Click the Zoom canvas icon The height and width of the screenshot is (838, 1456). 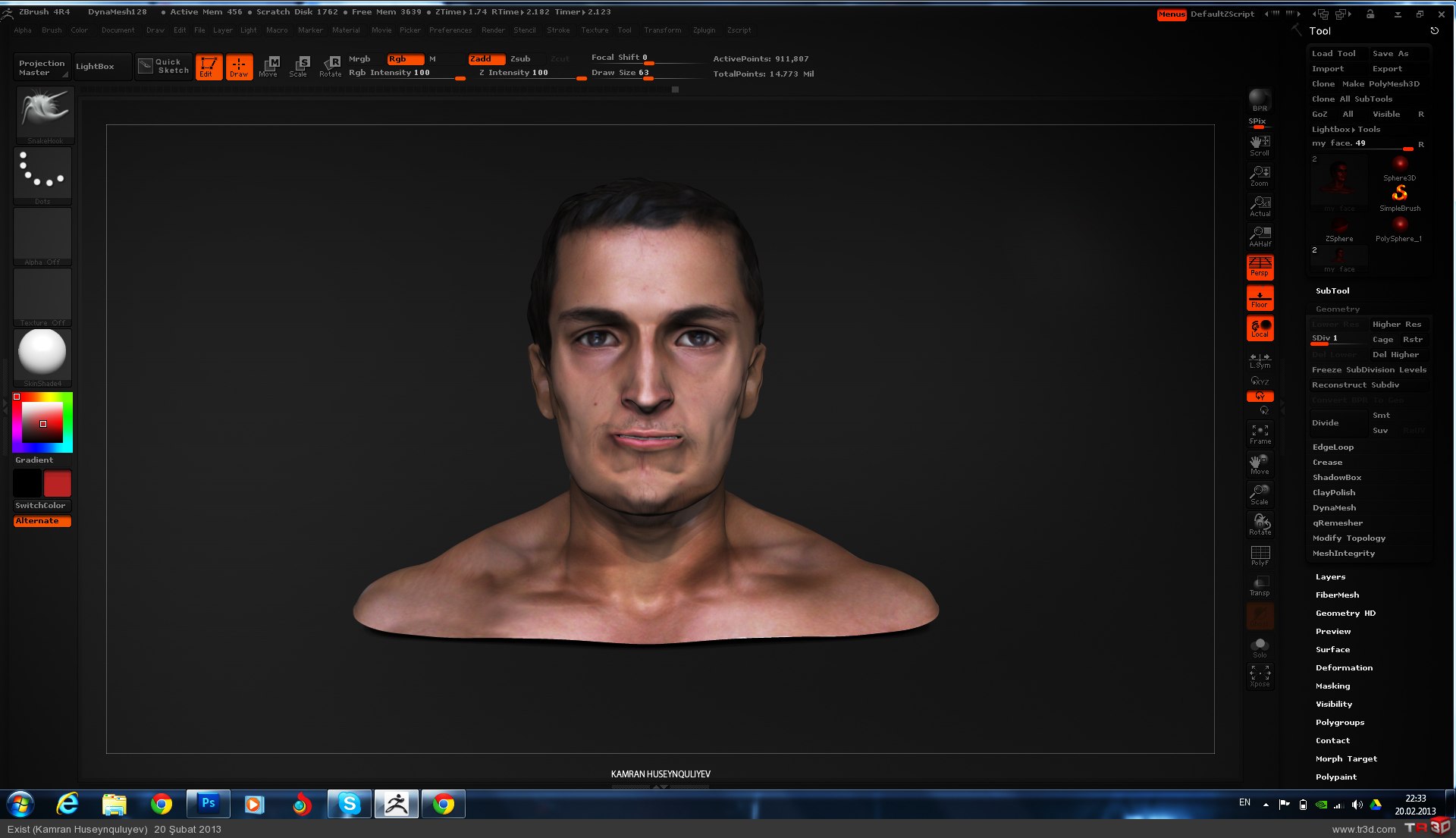(x=1260, y=175)
